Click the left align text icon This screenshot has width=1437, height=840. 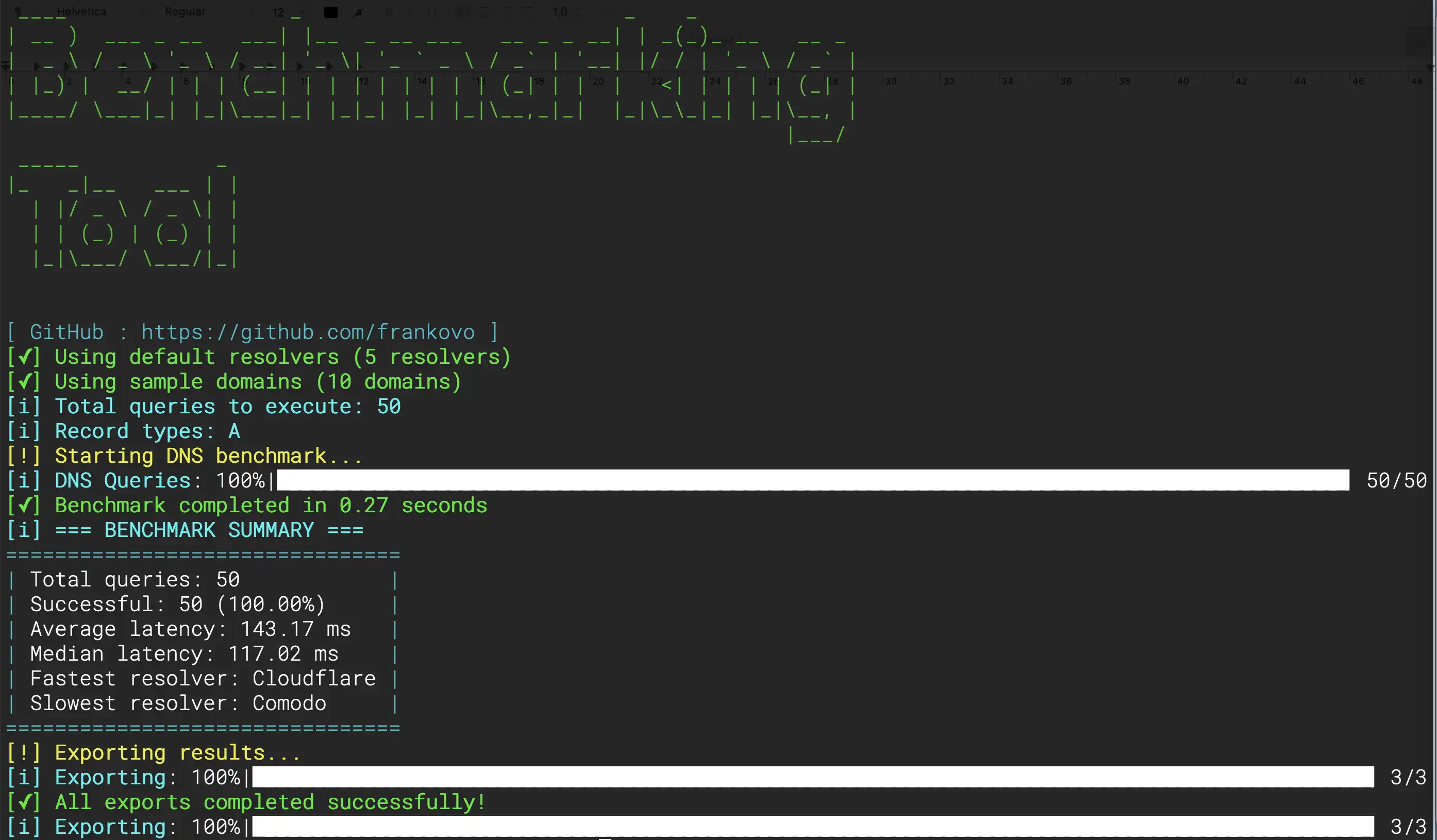coord(463,12)
